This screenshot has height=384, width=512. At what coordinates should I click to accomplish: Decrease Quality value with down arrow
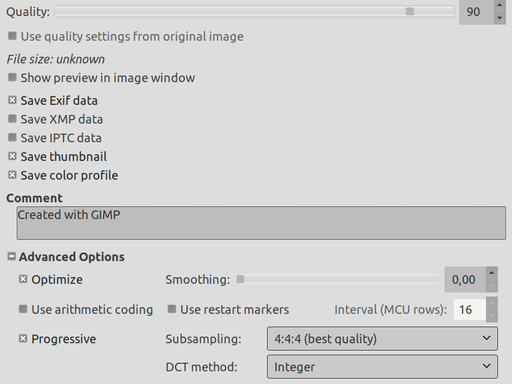point(499,18)
